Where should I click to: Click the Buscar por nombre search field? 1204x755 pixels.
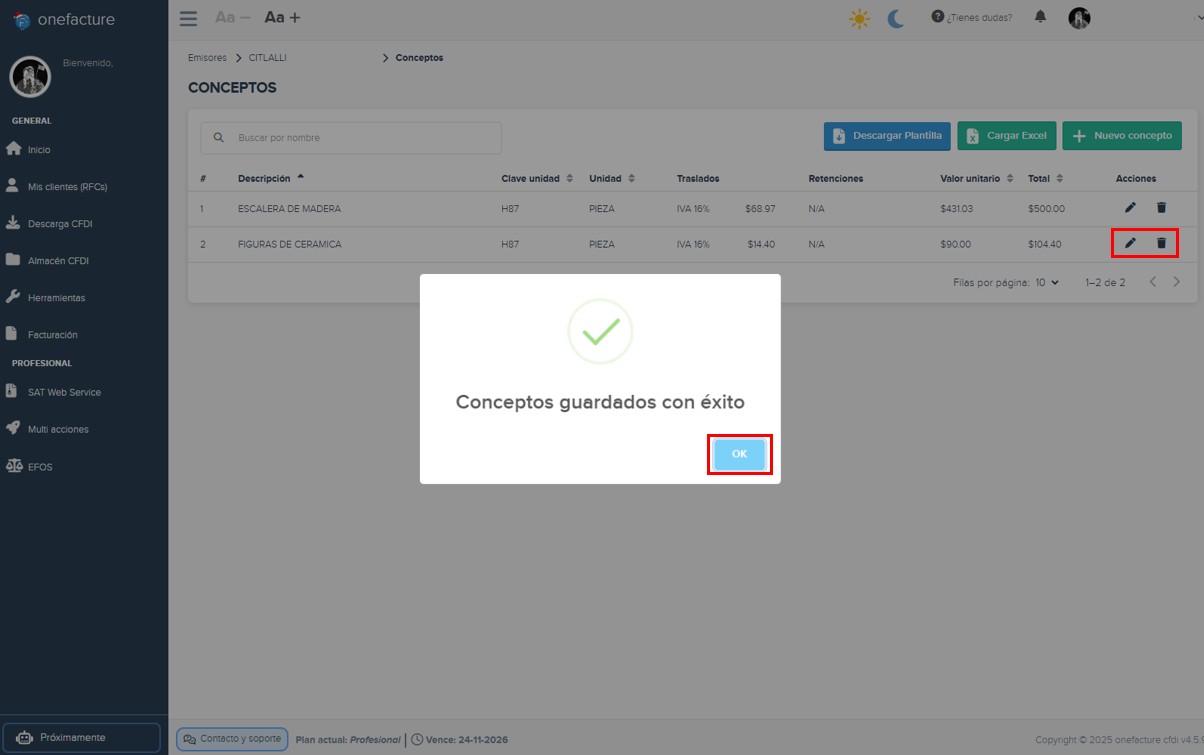[x=349, y=136]
